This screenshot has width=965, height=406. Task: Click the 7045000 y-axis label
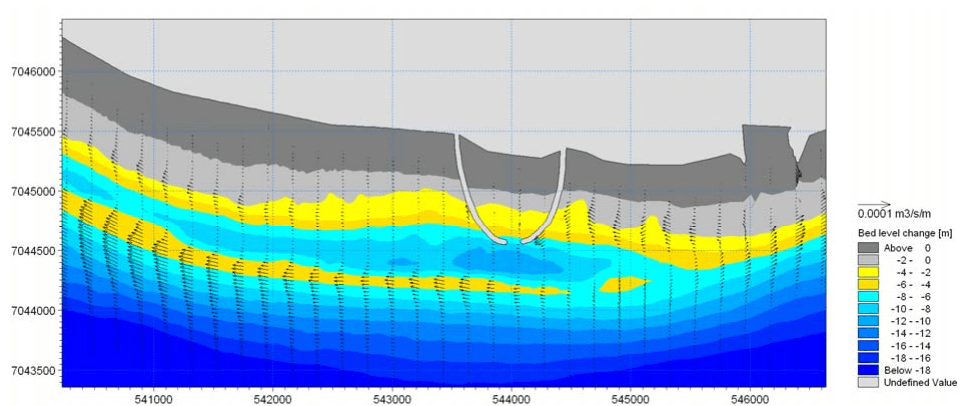pos(33,191)
